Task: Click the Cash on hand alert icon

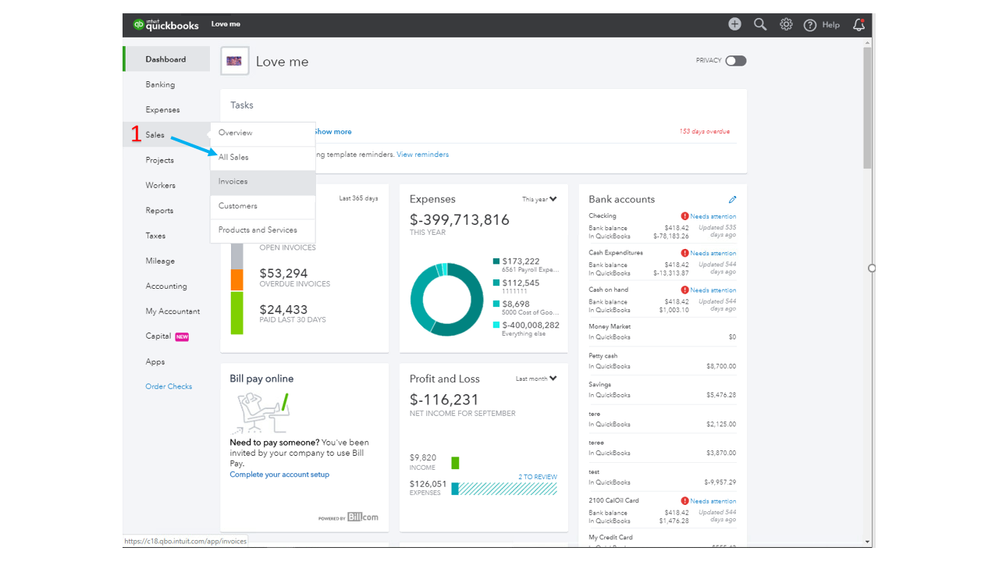Action: [684, 290]
